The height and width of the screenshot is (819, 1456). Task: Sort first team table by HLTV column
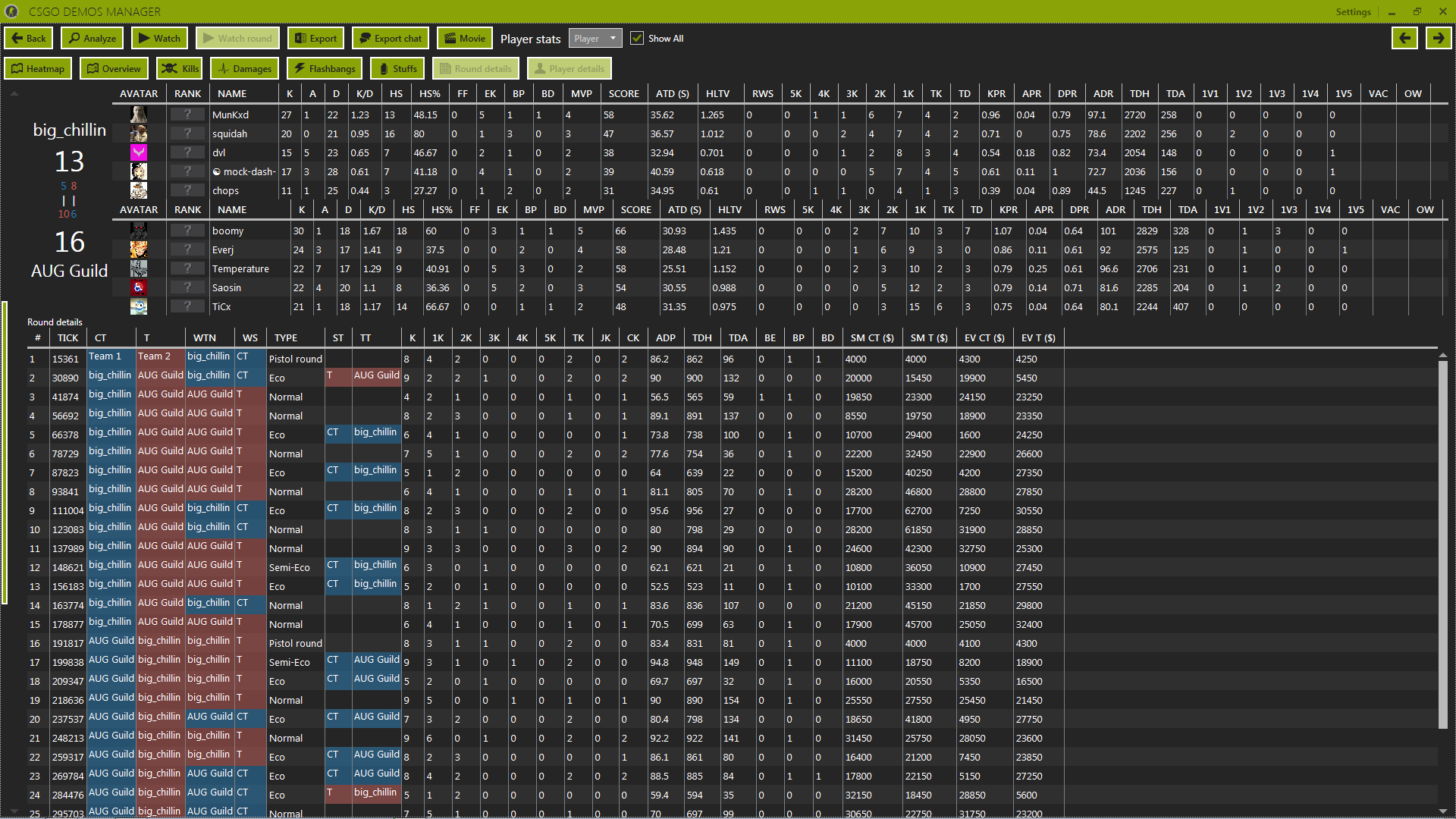pos(717,94)
